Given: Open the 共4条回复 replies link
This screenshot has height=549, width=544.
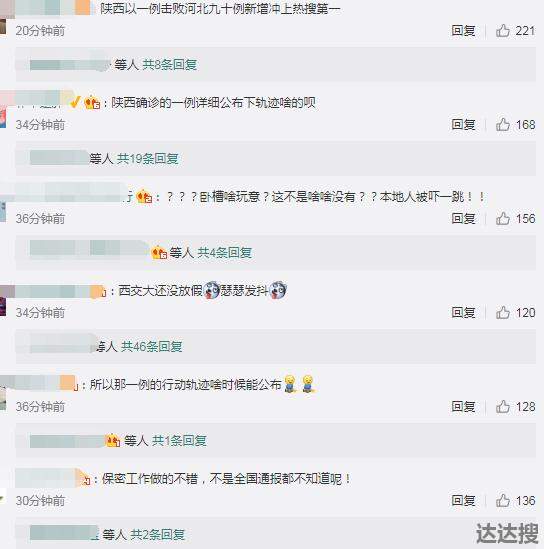Looking at the screenshot, I should pos(225,252).
